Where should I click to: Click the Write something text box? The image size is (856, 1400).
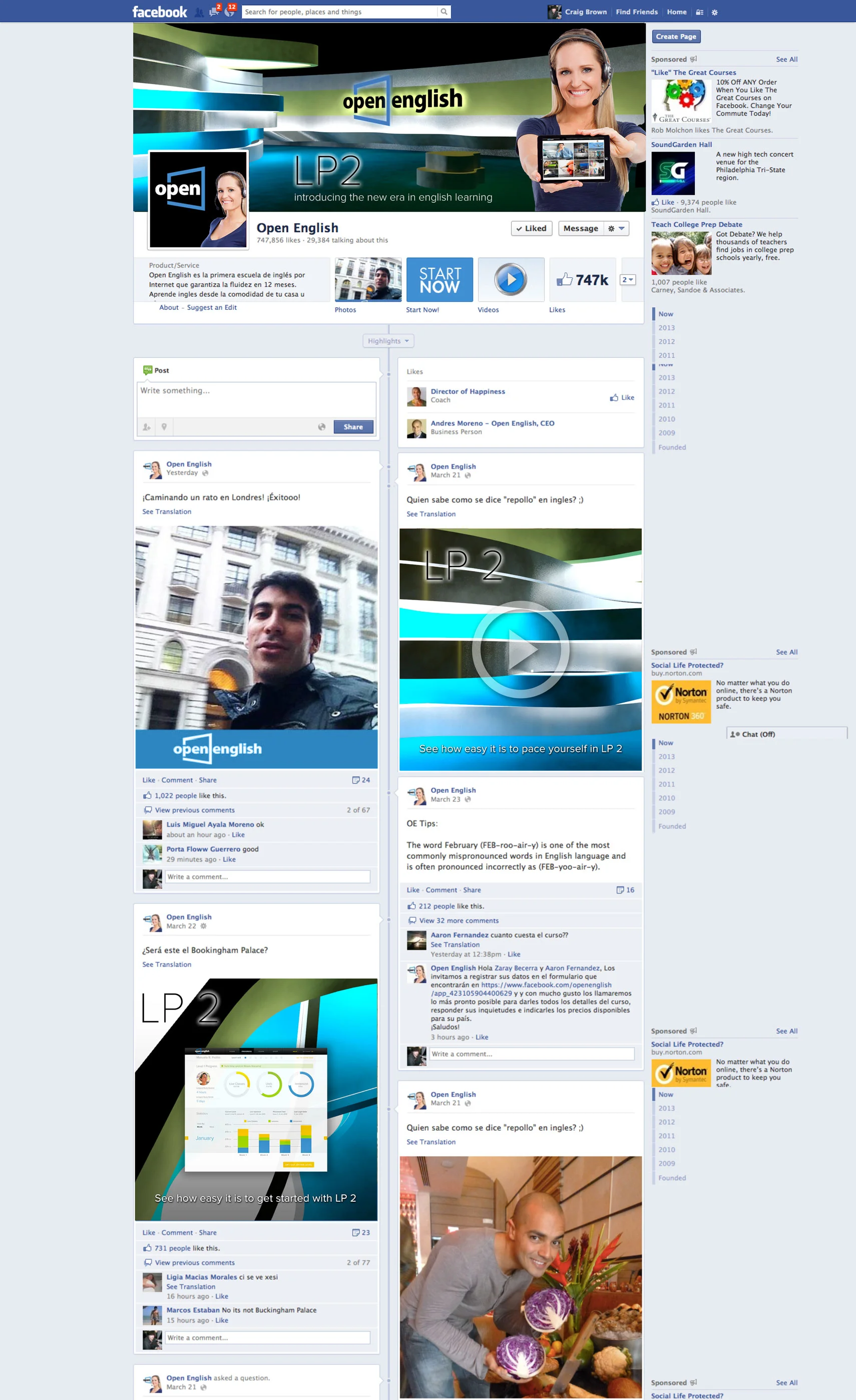256,399
